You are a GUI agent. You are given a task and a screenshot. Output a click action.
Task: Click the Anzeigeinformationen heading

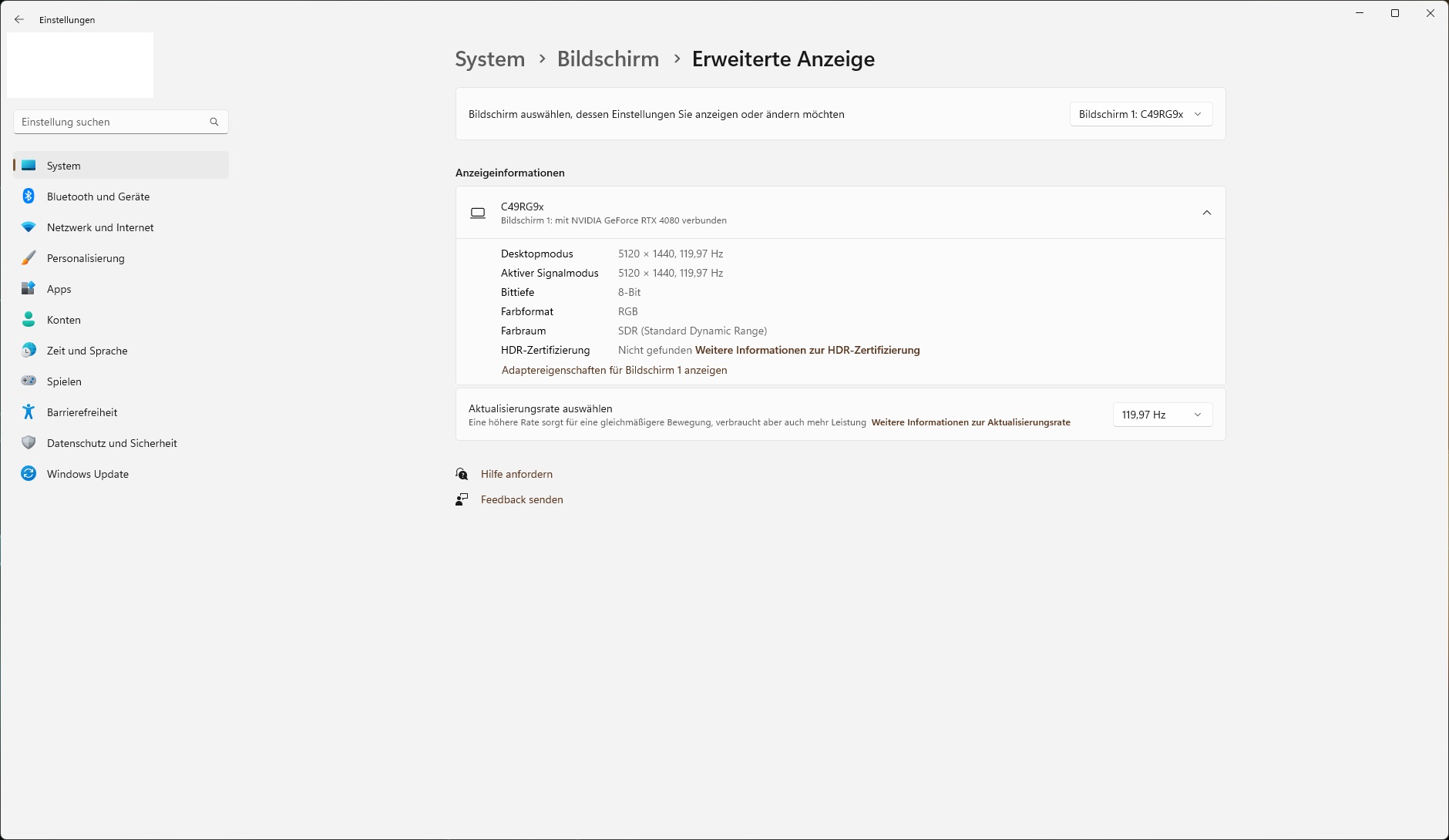click(510, 173)
